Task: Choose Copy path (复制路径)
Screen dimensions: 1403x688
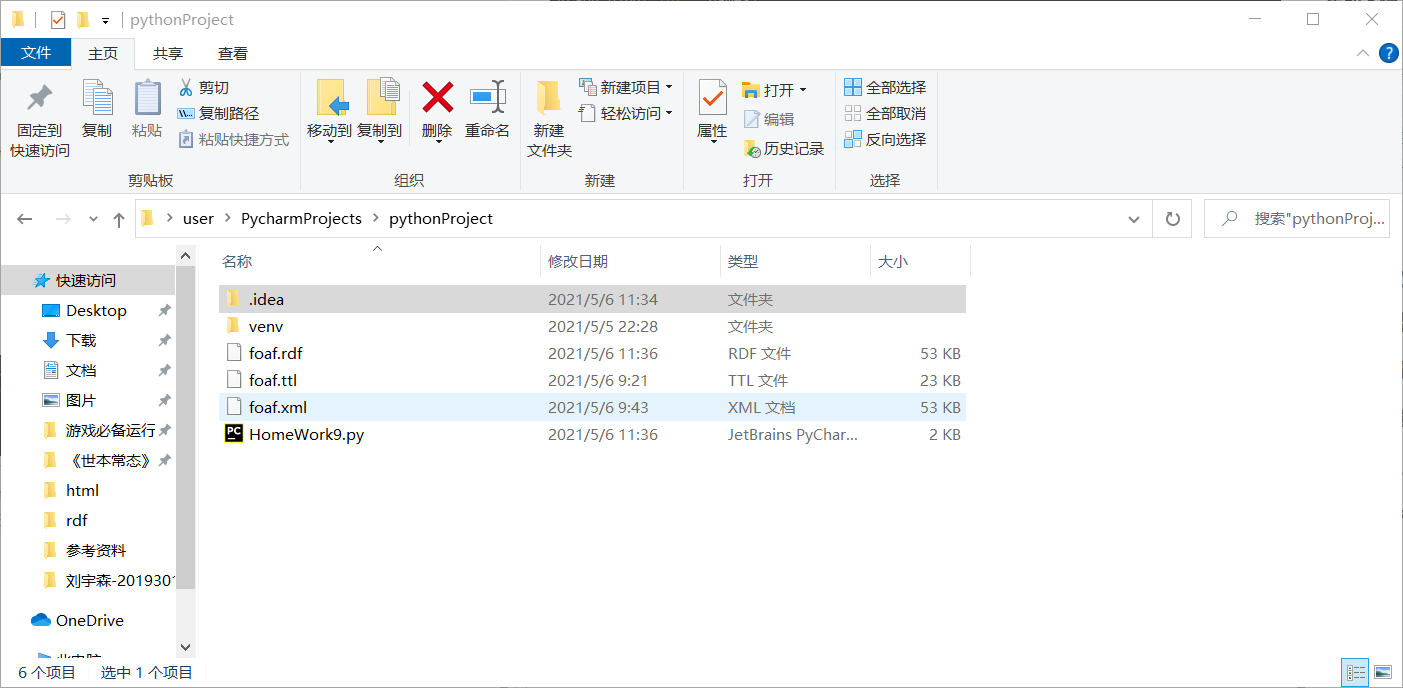Action: (x=218, y=114)
